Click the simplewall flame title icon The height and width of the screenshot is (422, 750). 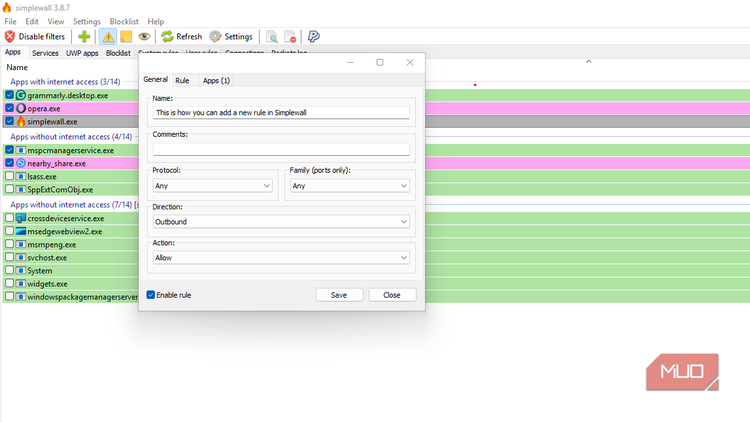7,7
